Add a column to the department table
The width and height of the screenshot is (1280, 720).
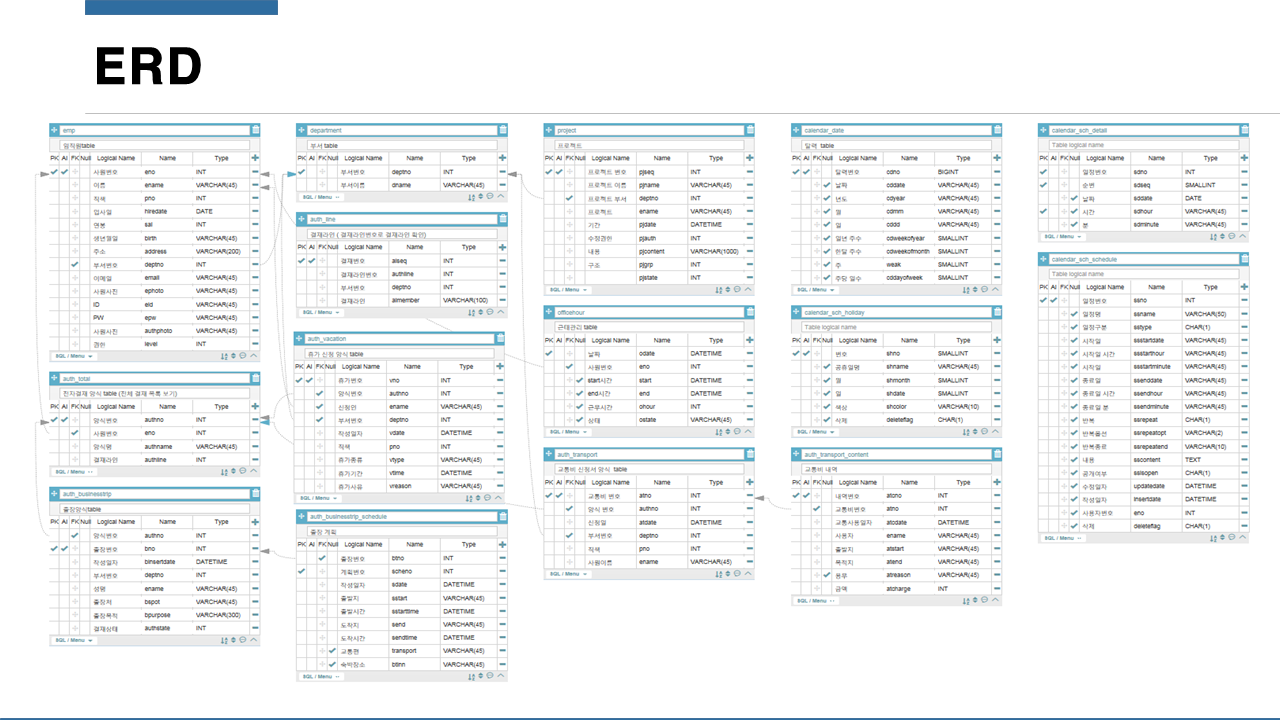(x=502, y=158)
